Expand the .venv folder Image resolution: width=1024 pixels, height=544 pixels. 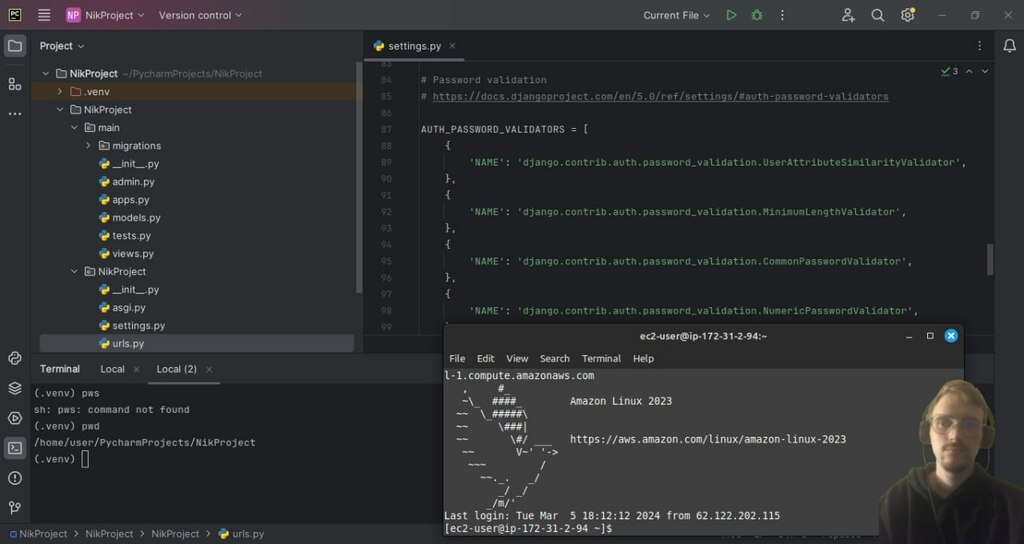click(60, 92)
